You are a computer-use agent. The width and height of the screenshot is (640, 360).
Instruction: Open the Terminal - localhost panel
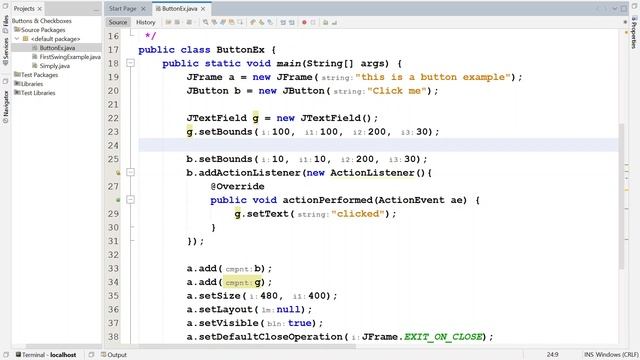pos(46,355)
